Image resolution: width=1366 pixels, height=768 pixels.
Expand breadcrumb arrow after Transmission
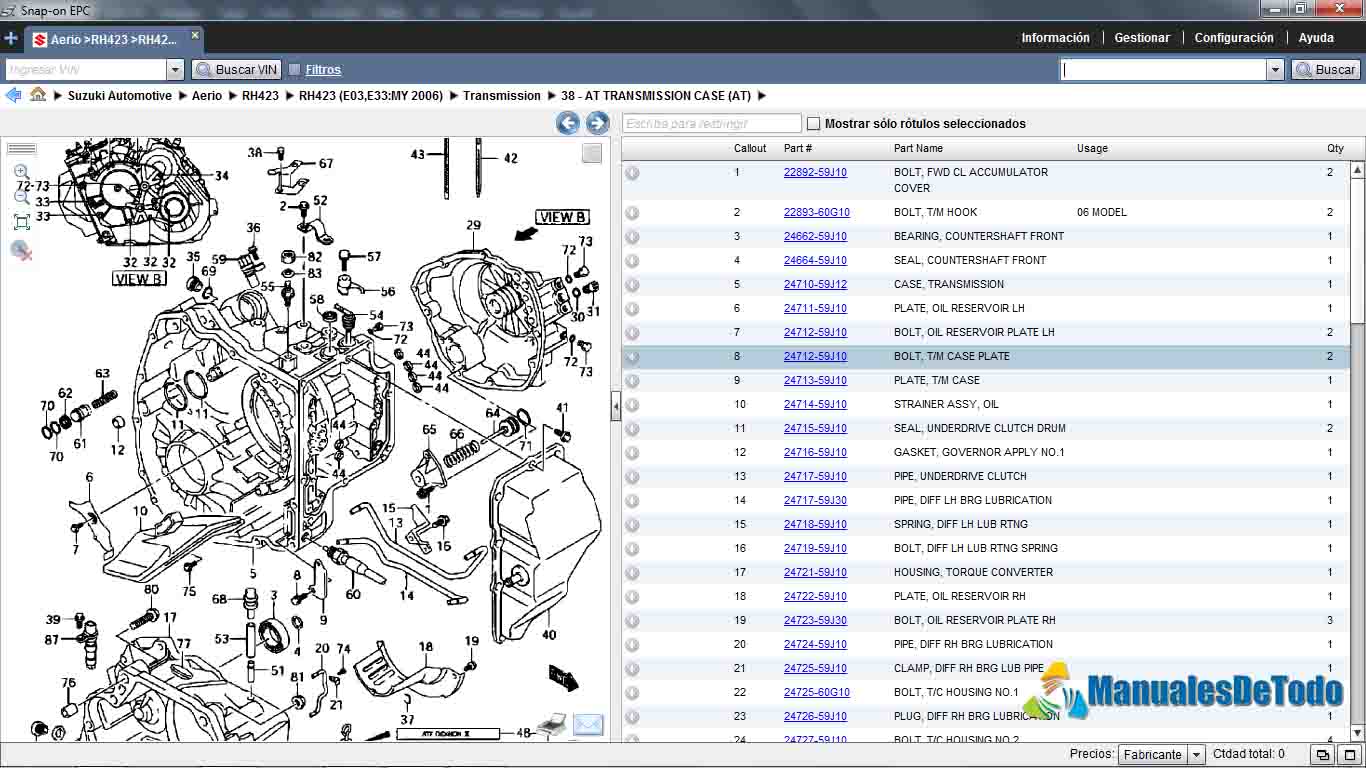click(551, 96)
